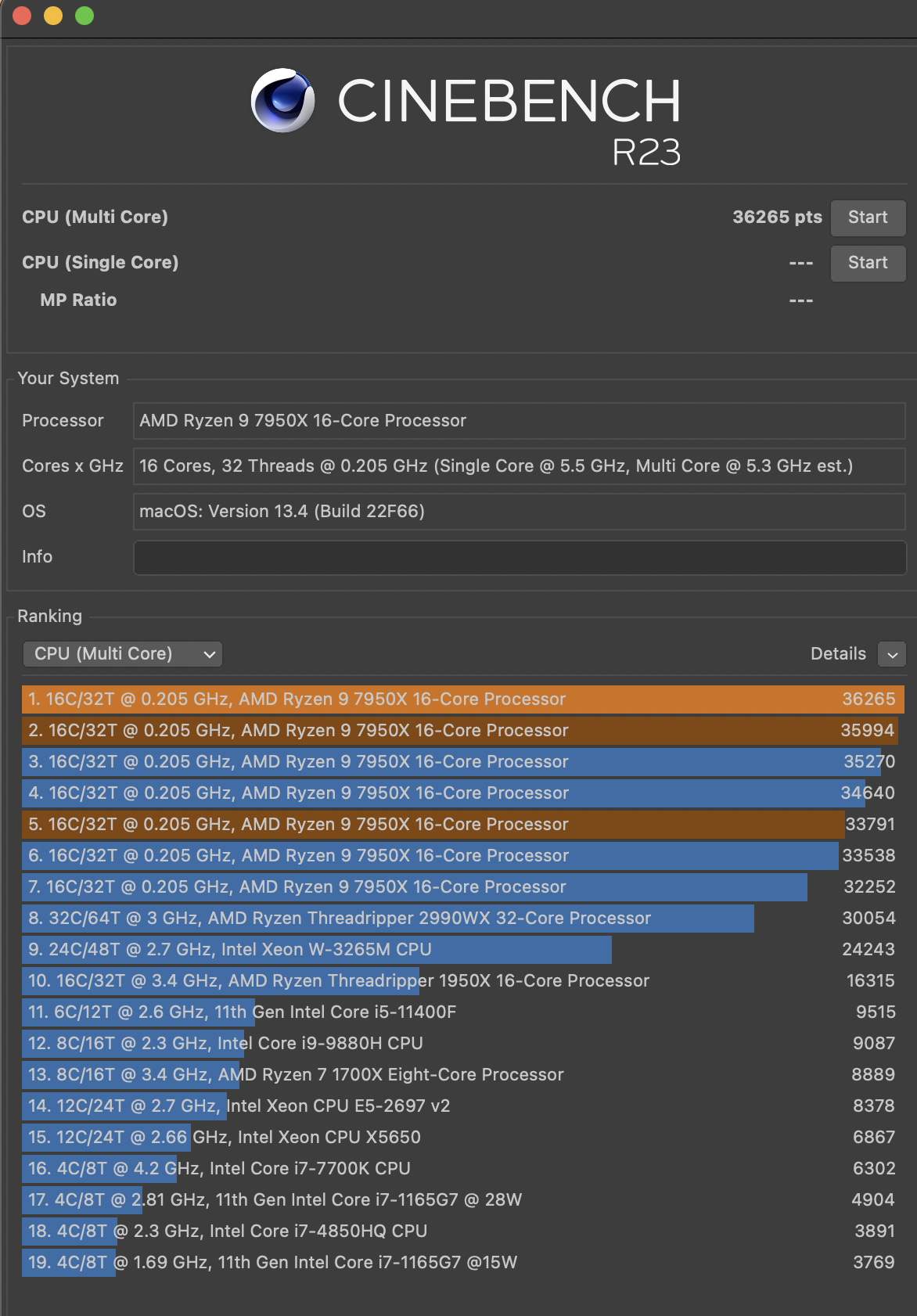The image size is (917, 1316).
Task: Start the CPU (Single Core) test
Action: (868, 263)
